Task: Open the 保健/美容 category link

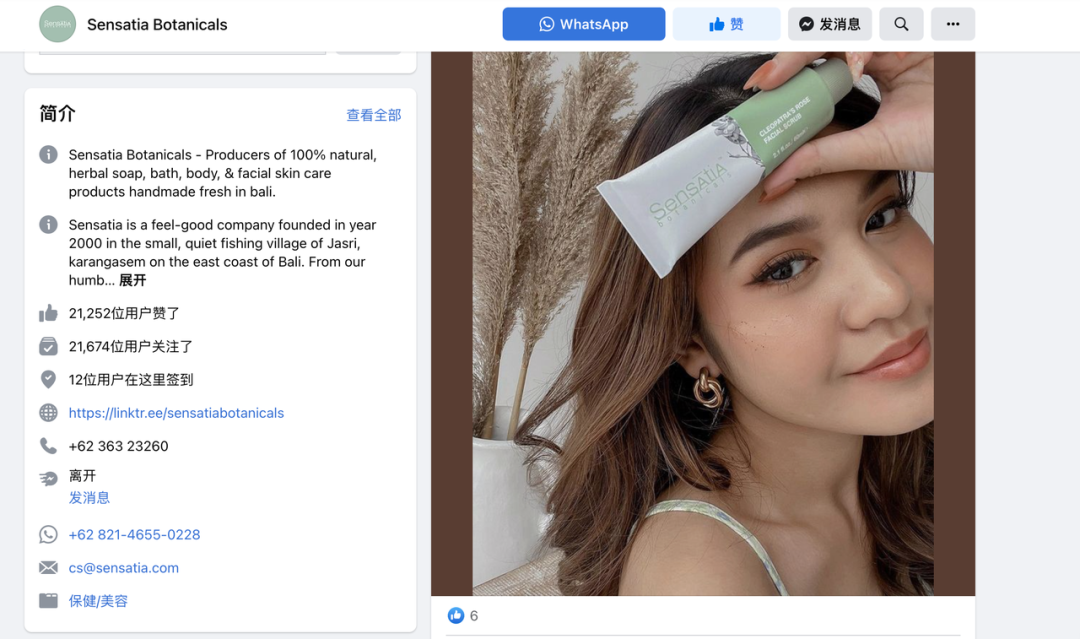Action: (98, 601)
